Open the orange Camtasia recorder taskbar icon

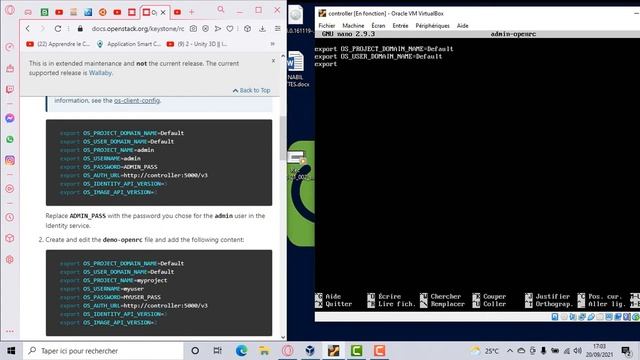[x=379, y=351]
